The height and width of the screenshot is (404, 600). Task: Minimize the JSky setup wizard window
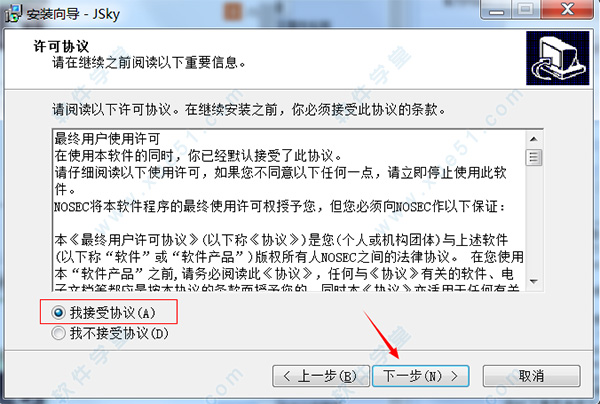[497, 10]
